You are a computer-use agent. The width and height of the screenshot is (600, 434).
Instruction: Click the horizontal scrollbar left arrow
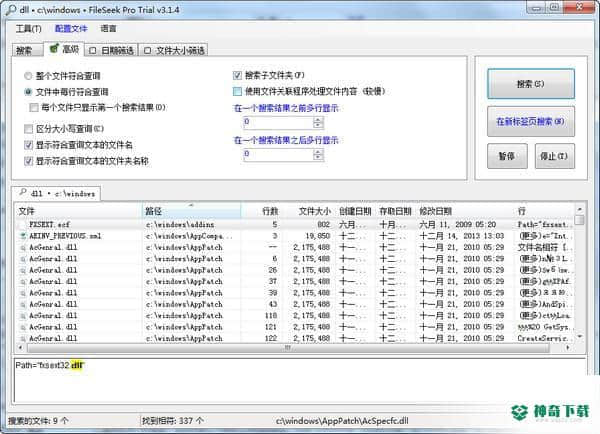click(x=20, y=348)
